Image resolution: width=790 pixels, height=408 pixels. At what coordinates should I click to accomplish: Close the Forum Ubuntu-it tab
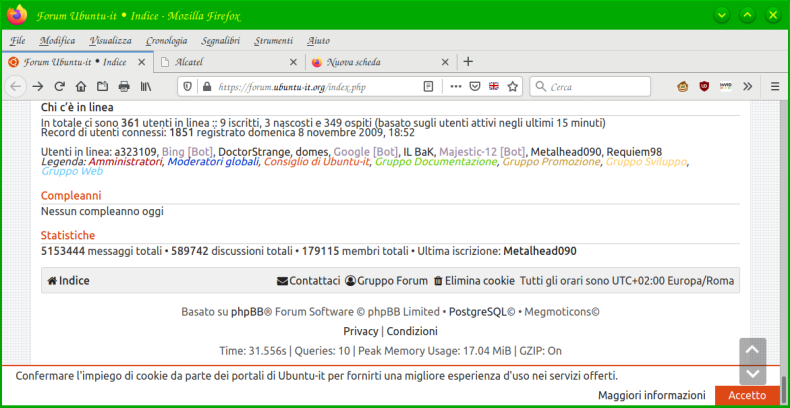coord(142,62)
